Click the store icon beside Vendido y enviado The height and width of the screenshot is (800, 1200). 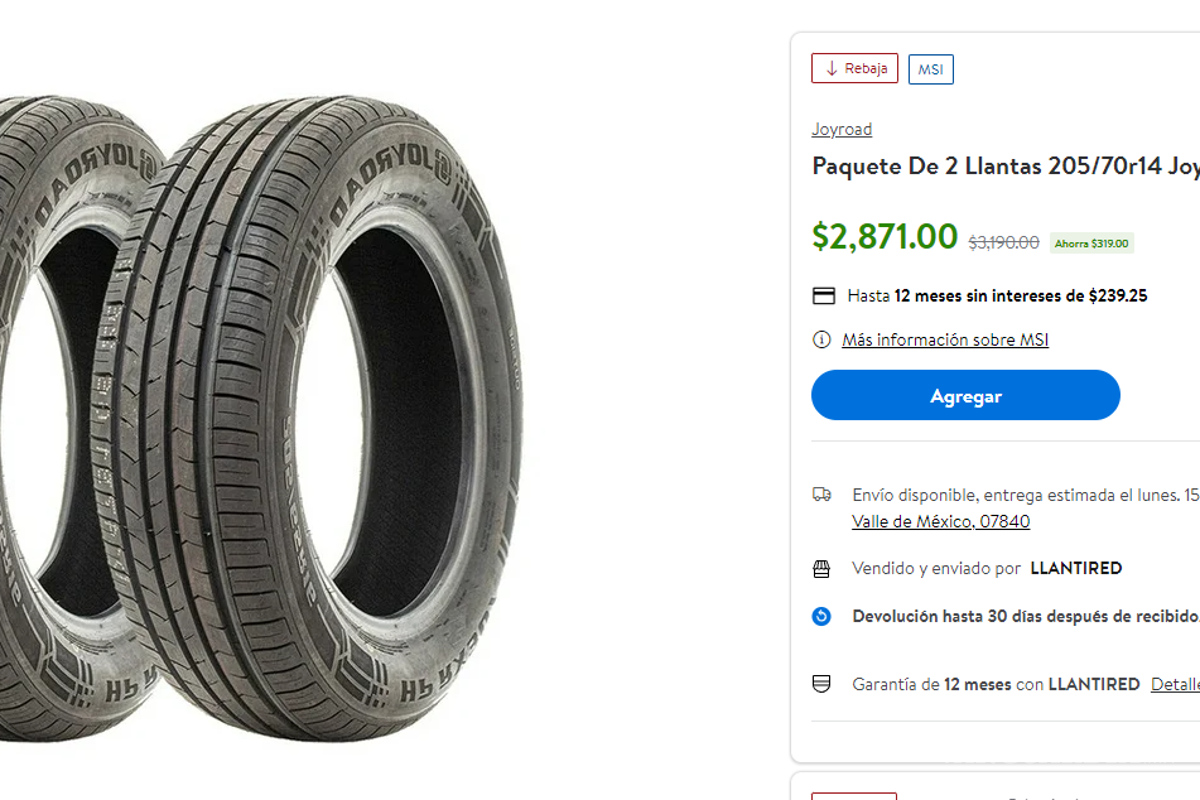(823, 567)
